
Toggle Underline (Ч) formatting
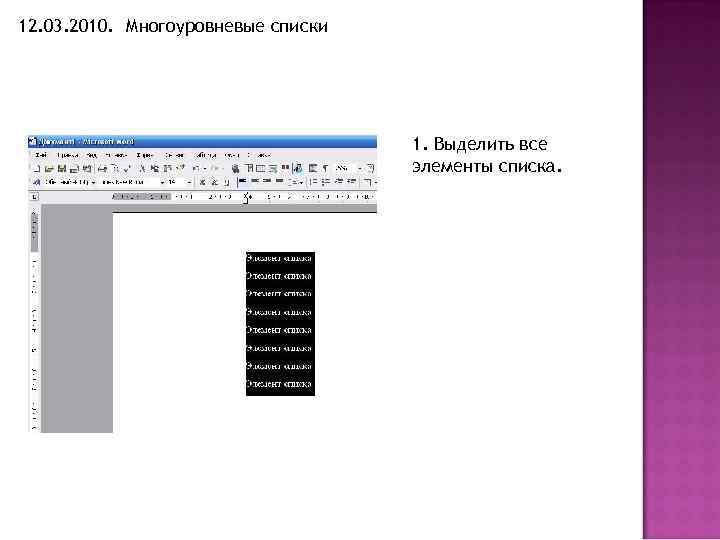tap(226, 182)
